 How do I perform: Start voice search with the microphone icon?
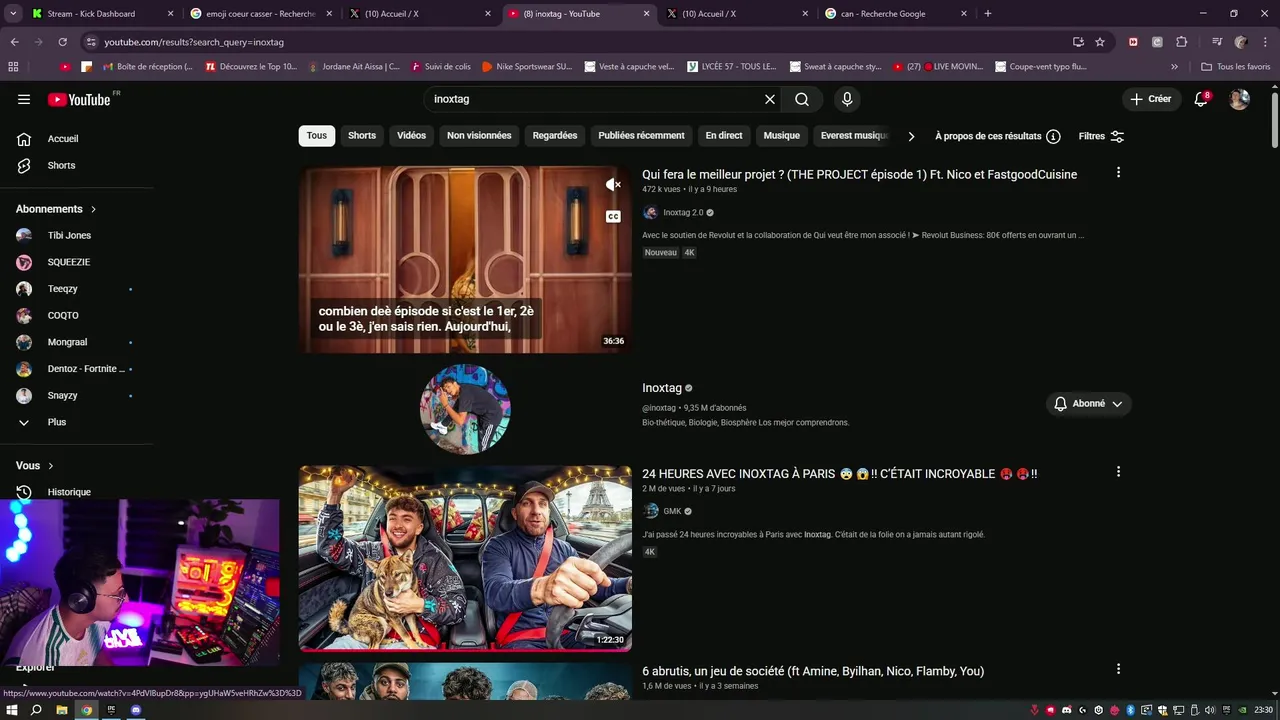coord(847,99)
